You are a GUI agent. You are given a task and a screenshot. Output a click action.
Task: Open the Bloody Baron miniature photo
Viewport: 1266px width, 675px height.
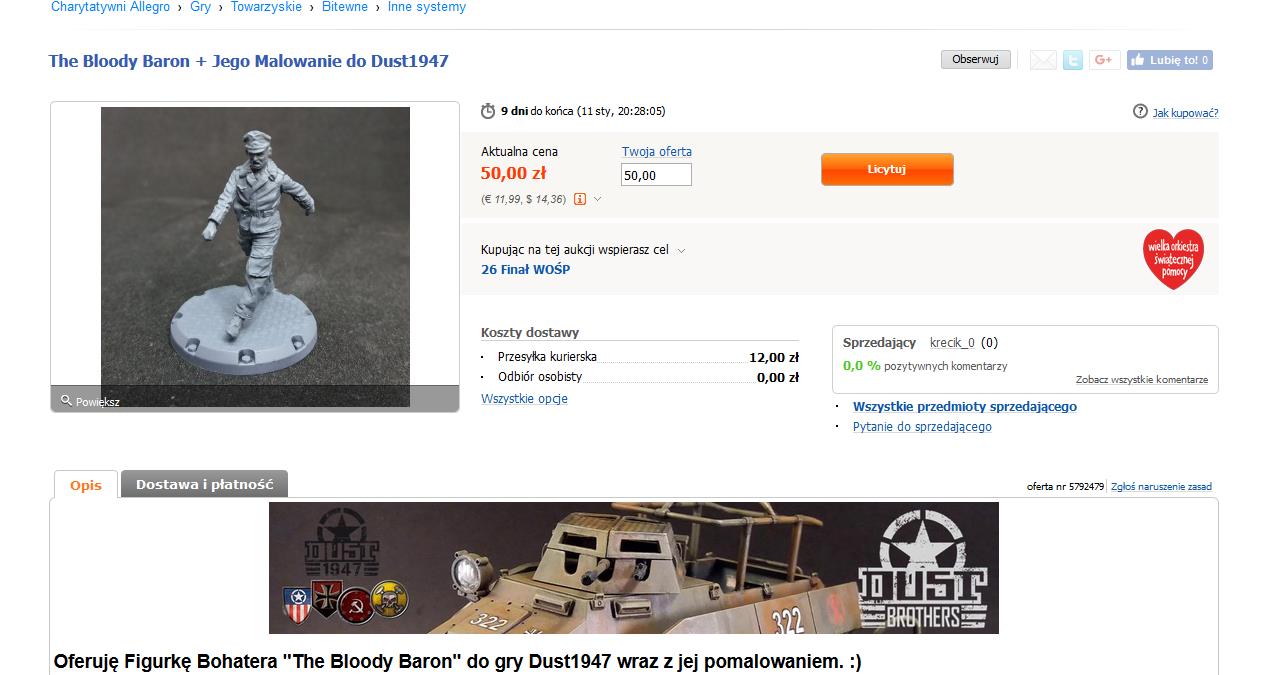255,257
